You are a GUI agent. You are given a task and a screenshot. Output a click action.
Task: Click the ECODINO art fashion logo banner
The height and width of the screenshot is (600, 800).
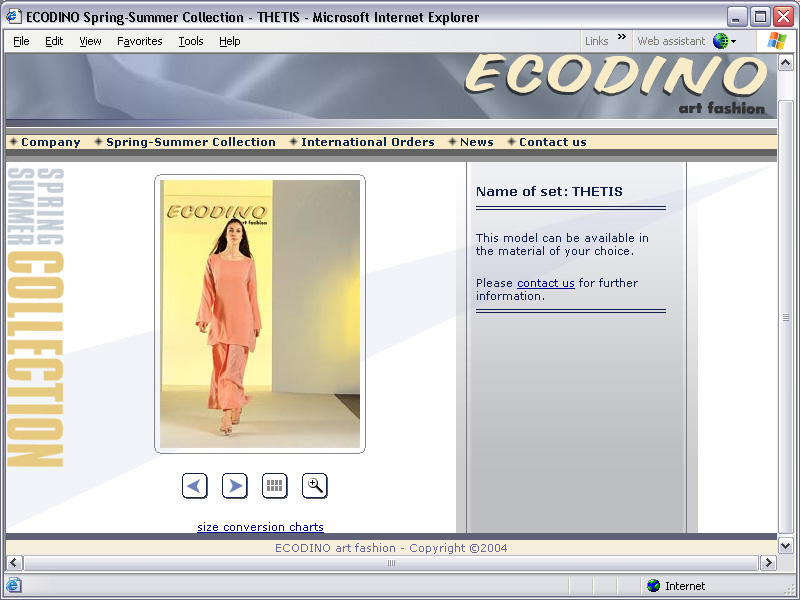pyautogui.click(x=616, y=84)
